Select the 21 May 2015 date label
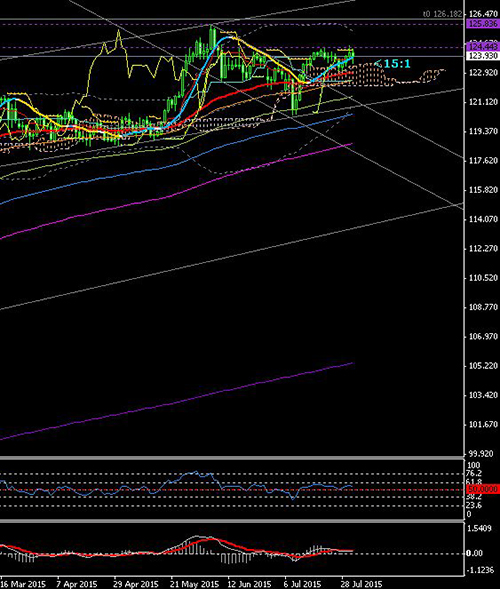500x589 pixels. 194,584
